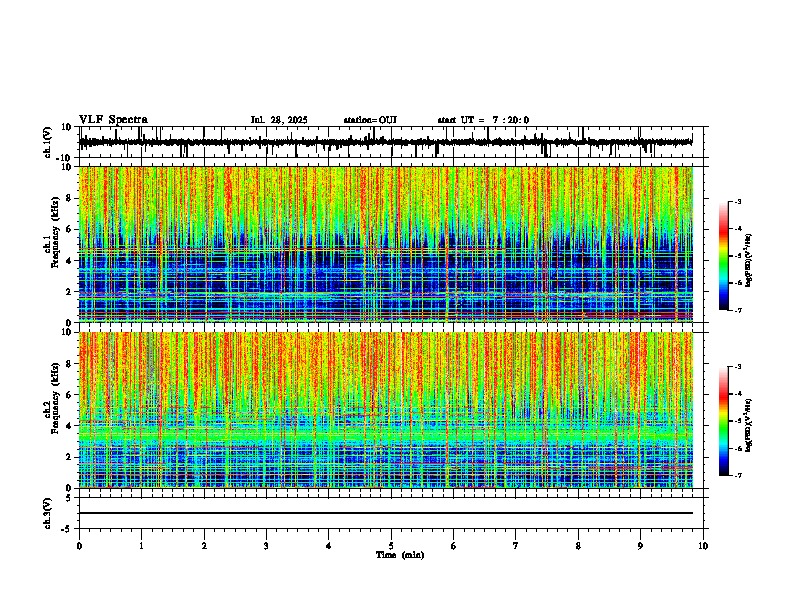Click the "6" kHz tick on ch.1 frequency axis
Viewport: 792px width, 612px height.
(x=69, y=230)
